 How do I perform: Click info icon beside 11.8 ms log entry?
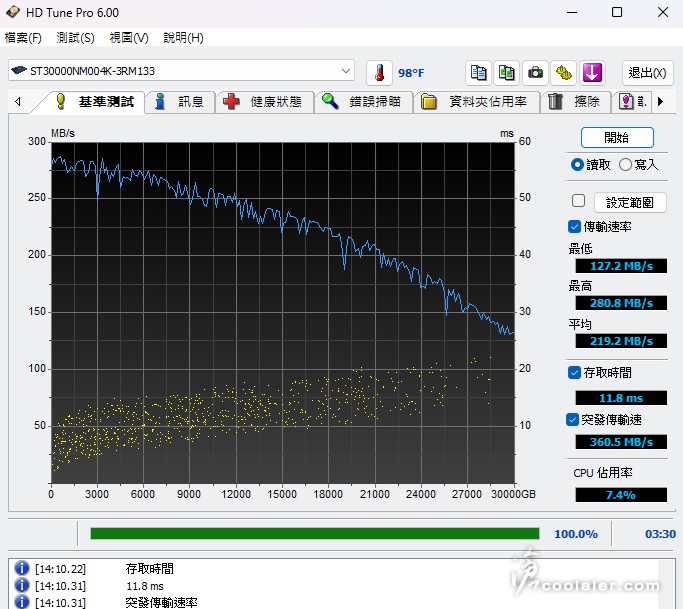(x=21, y=585)
